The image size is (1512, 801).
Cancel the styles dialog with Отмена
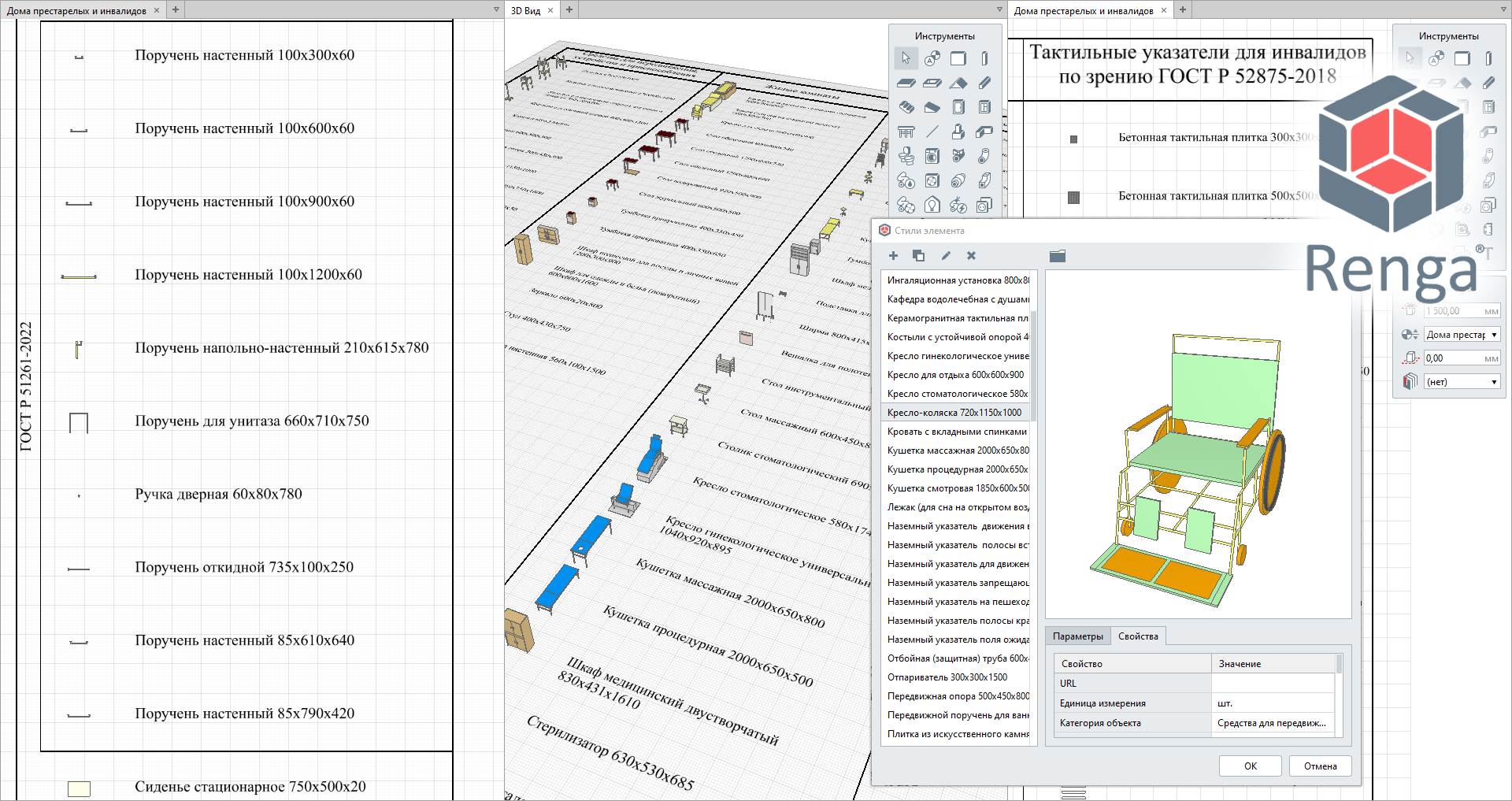coord(1321,766)
